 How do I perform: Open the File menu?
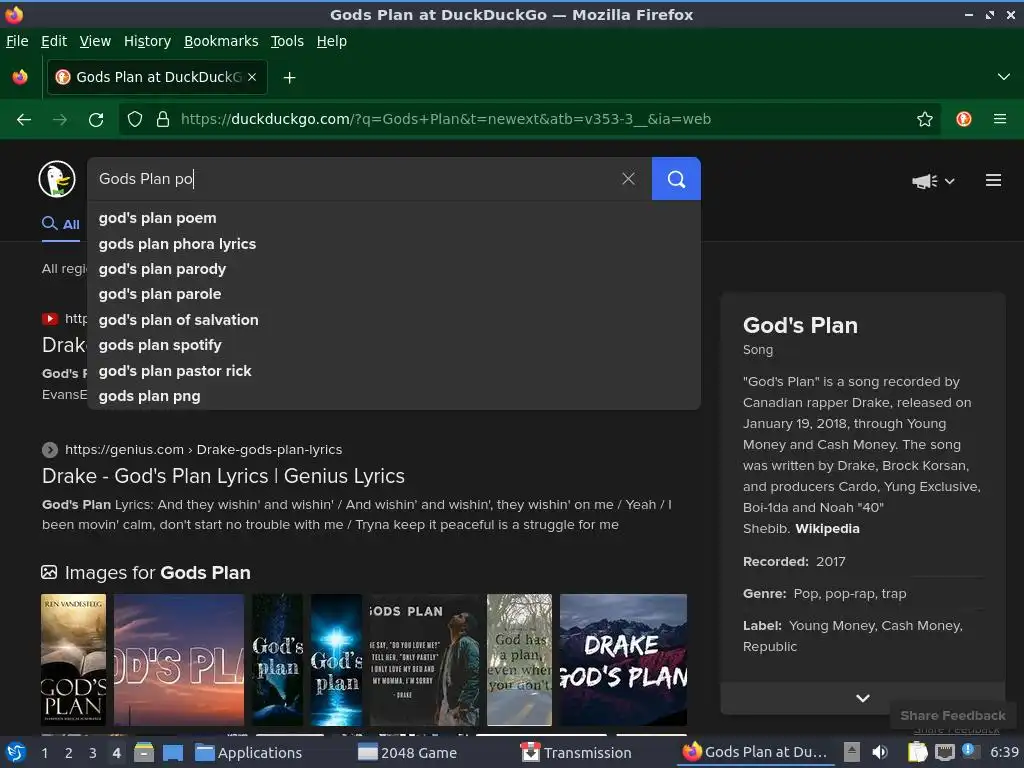[17, 41]
